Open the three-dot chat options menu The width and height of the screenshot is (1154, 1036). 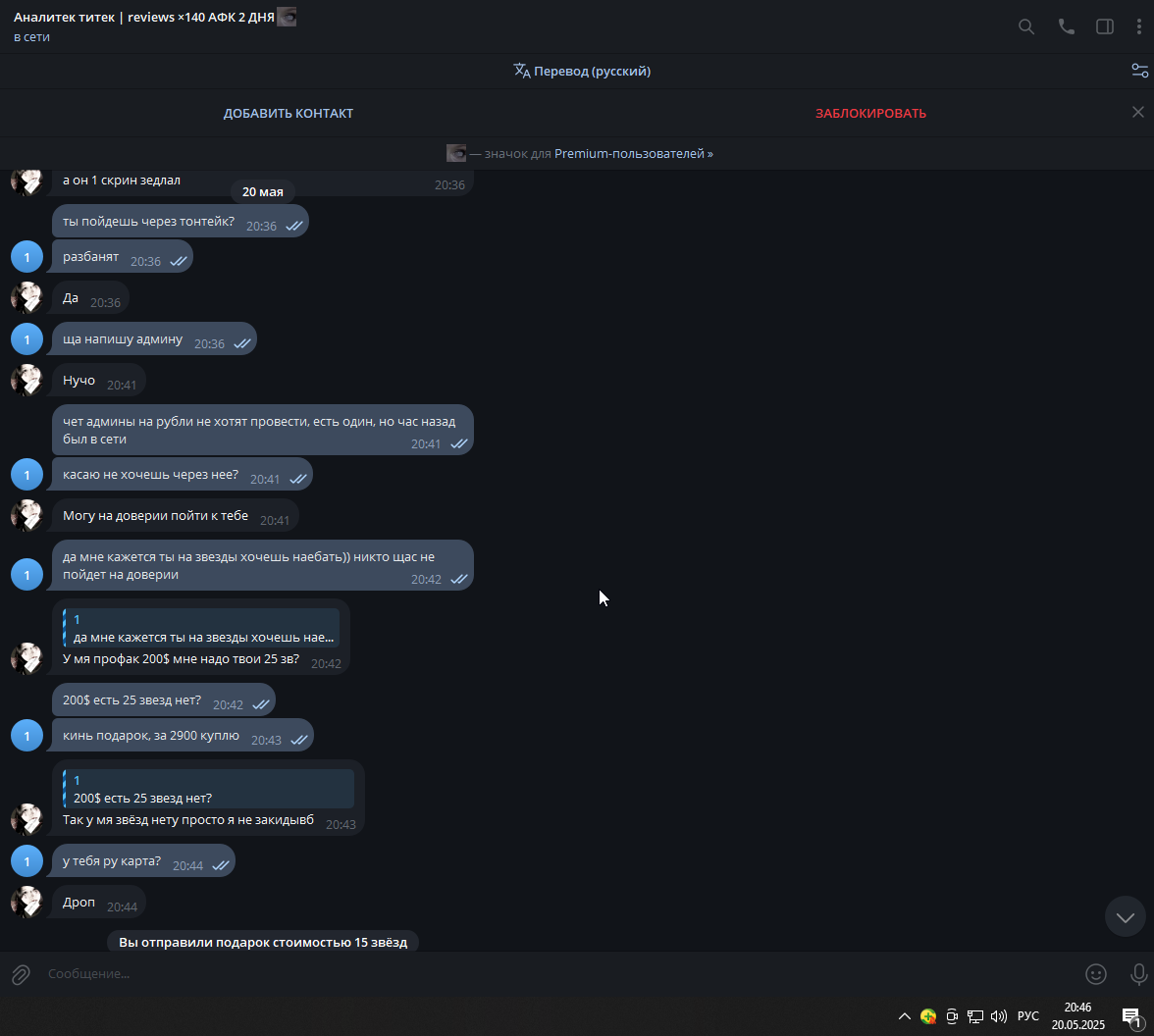point(1138,27)
